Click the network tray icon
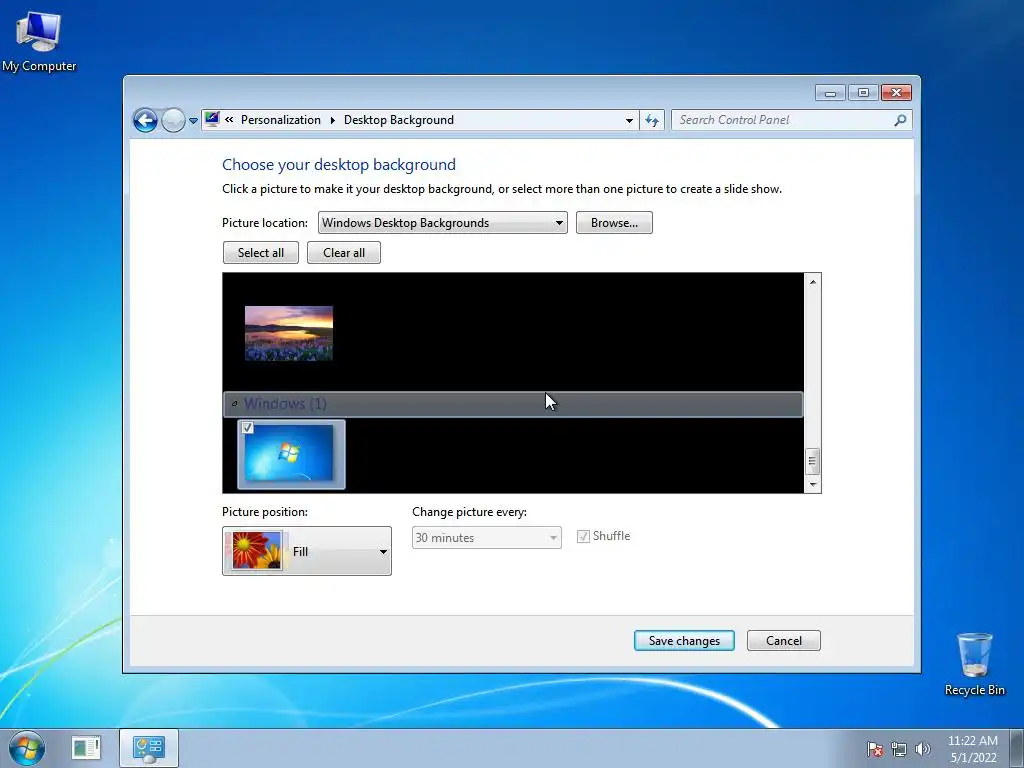 coord(899,749)
